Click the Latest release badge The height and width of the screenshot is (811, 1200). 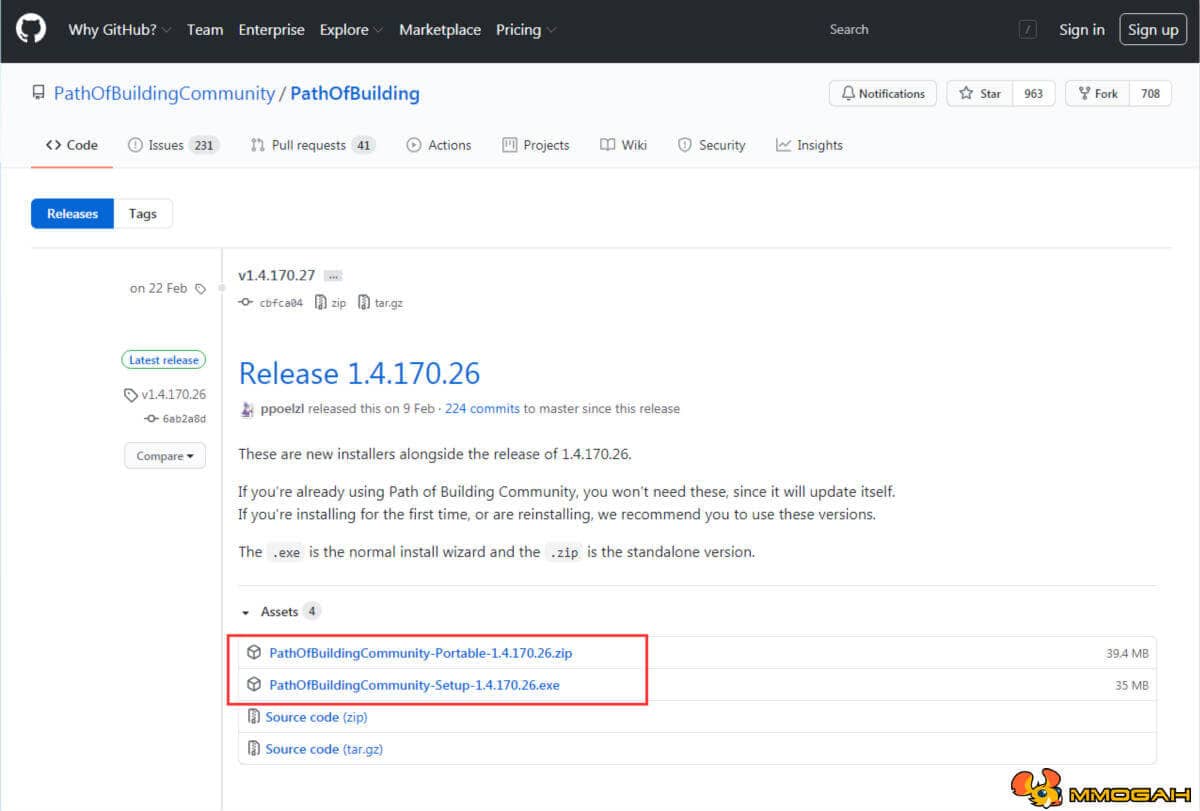click(x=163, y=360)
